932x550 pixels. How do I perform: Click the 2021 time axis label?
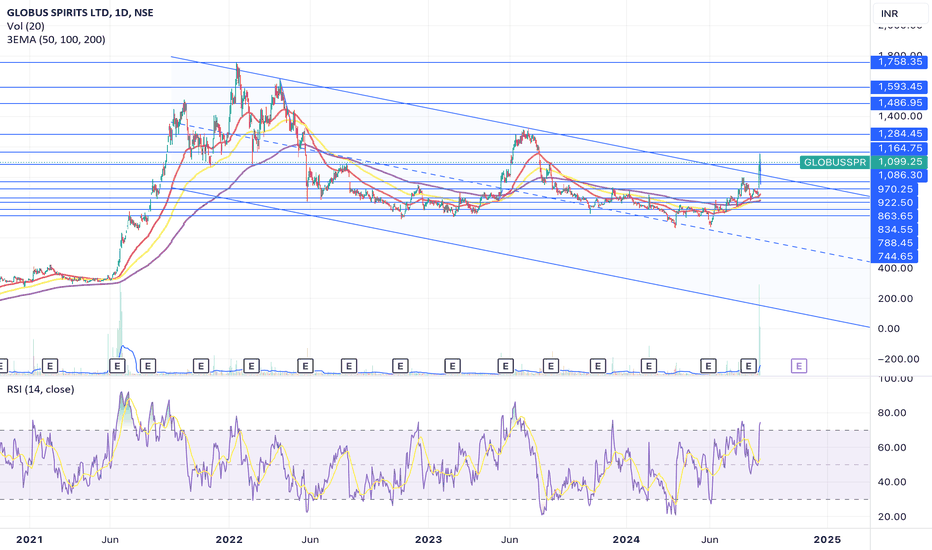29,540
